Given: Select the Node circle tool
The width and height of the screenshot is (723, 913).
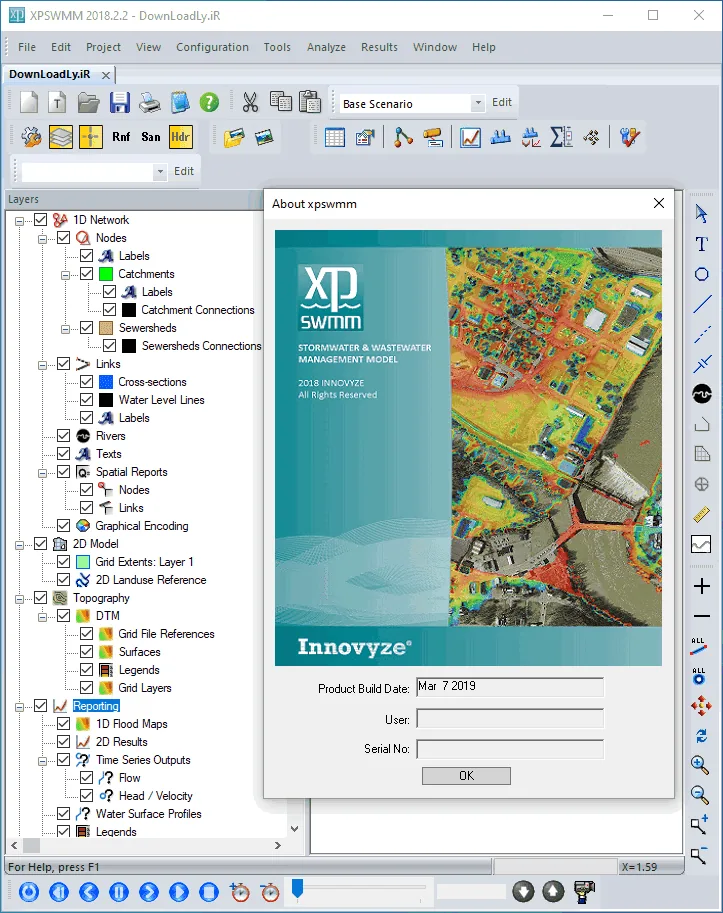Looking at the screenshot, I should [x=701, y=274].
